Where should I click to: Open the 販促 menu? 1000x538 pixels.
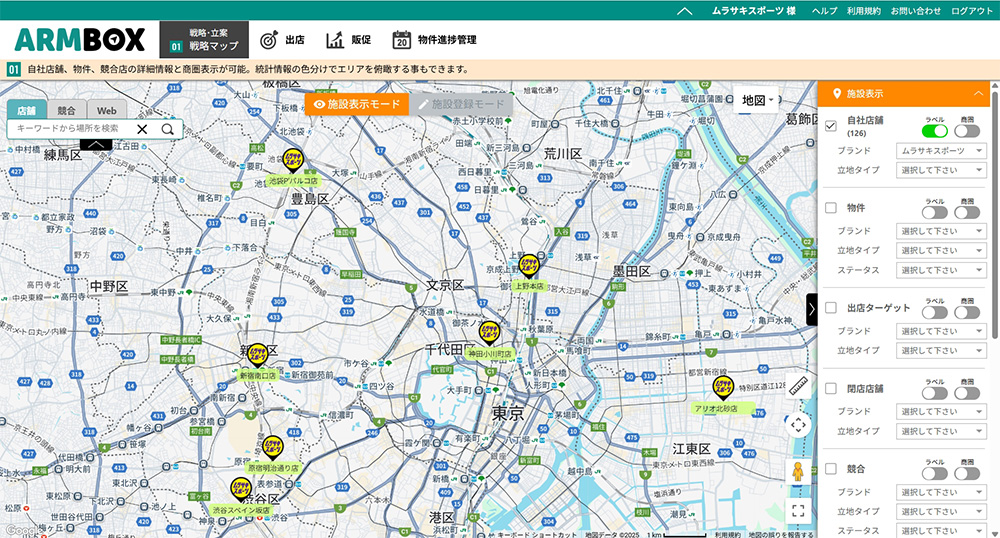coord(348,41)
